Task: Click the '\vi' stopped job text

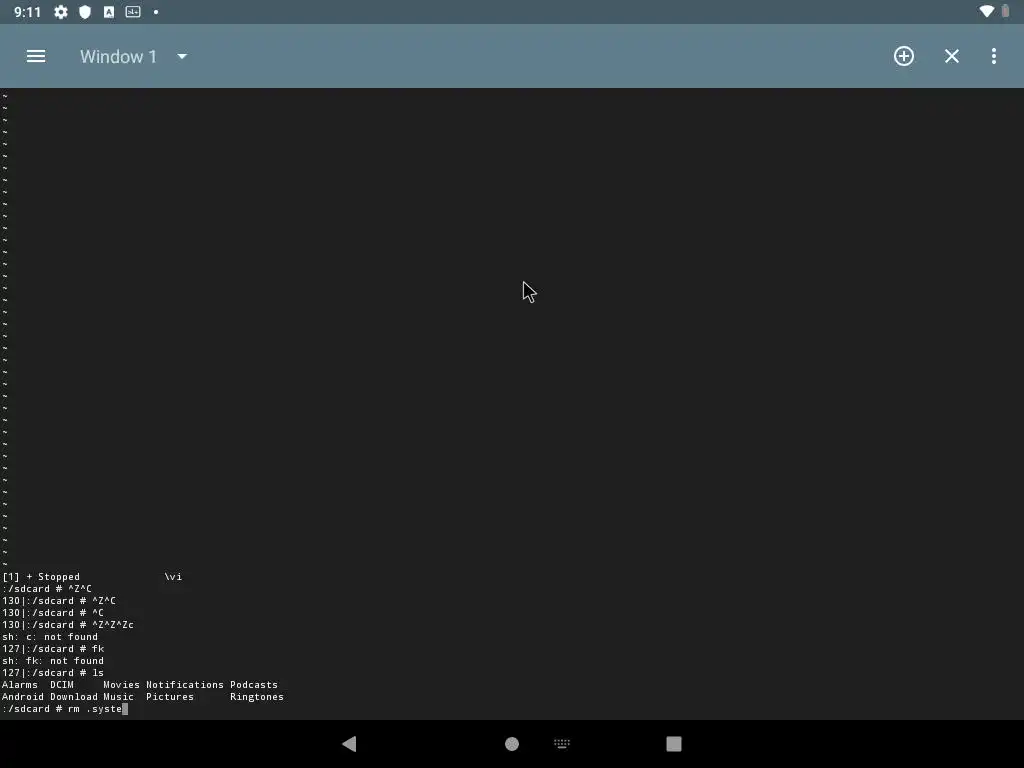Action: point(173,577)
